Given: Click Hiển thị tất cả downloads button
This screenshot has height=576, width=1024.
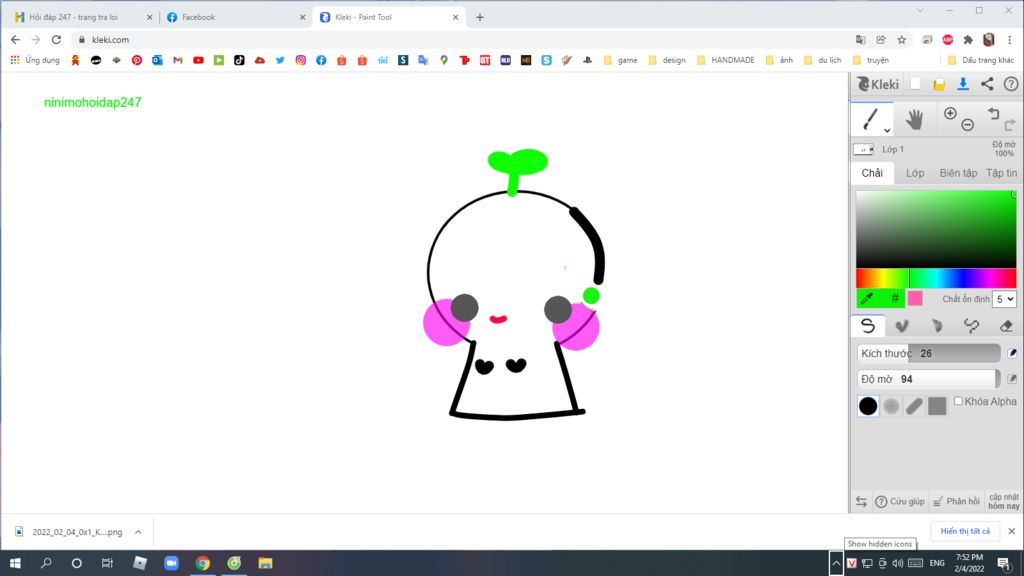Looking at the screenshot, I should coord(965,531).
